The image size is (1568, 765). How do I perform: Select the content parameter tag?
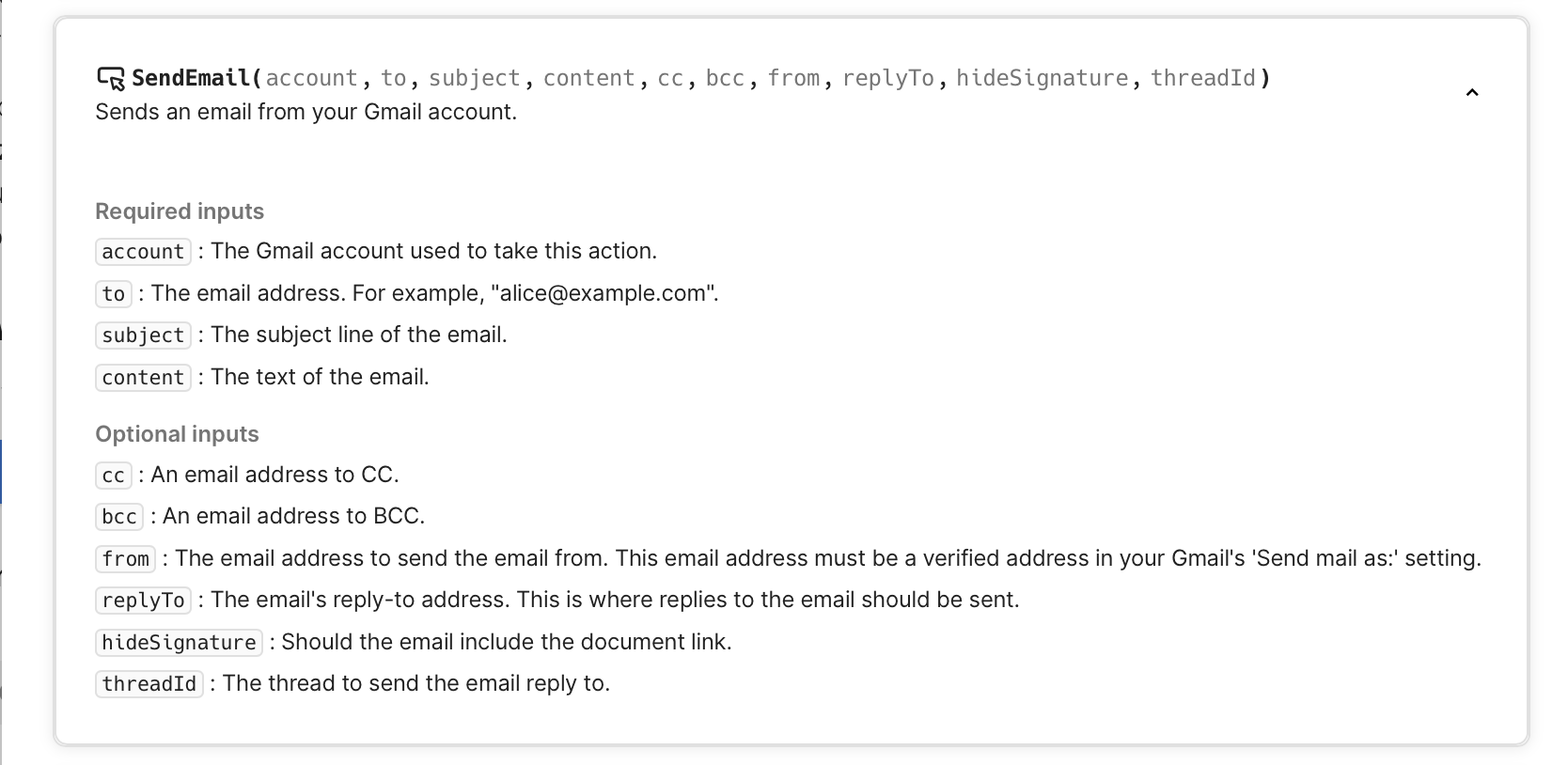click(x=143, y=378)
